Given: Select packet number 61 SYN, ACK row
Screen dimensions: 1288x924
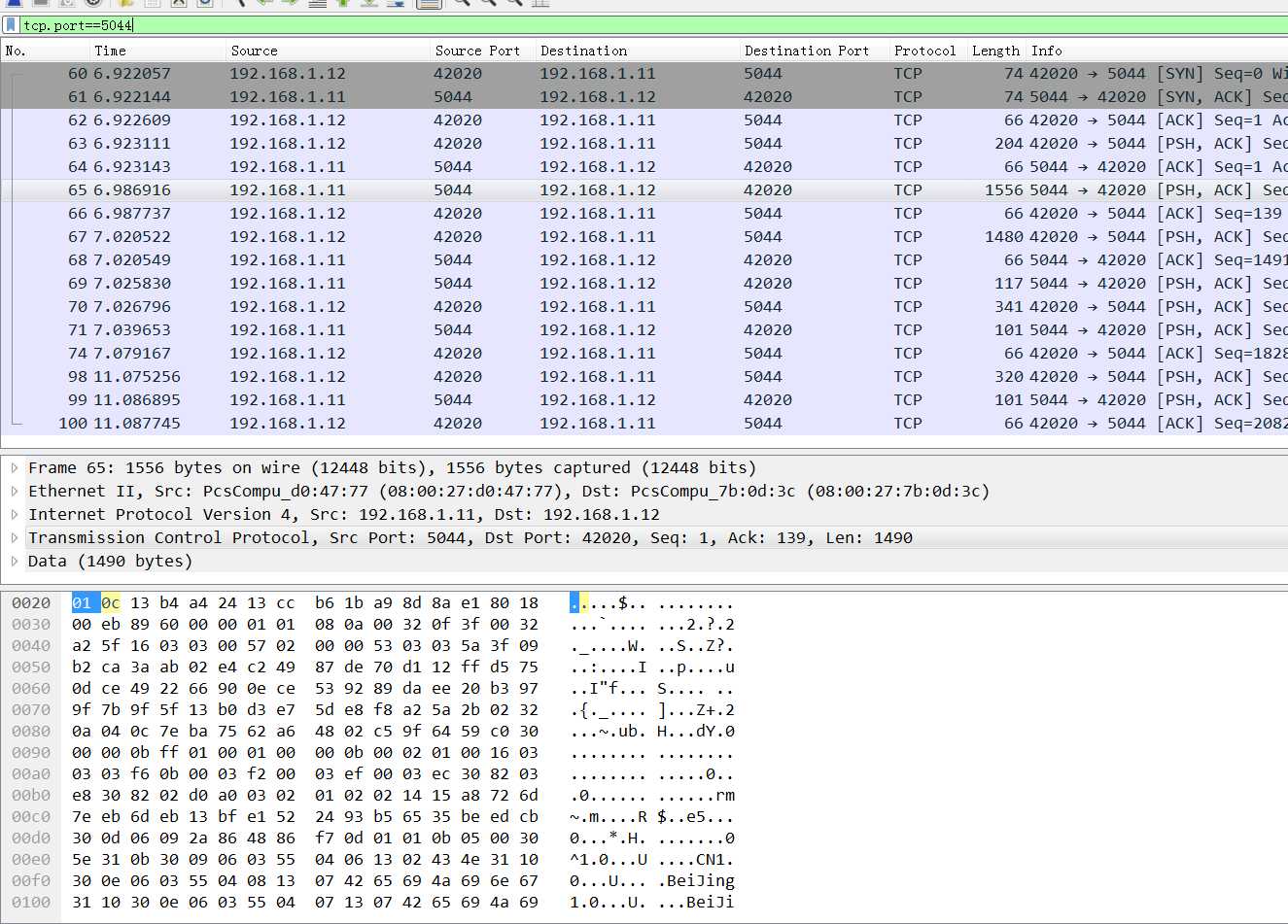Looking at the screenshot, I should point(644,97).
